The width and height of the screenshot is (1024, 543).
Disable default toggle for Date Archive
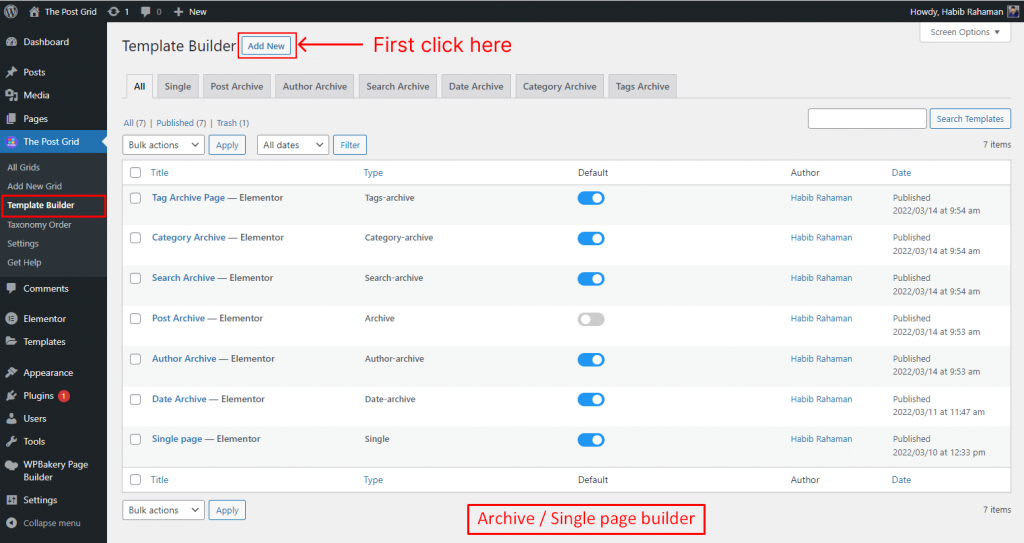click(591, 399)
